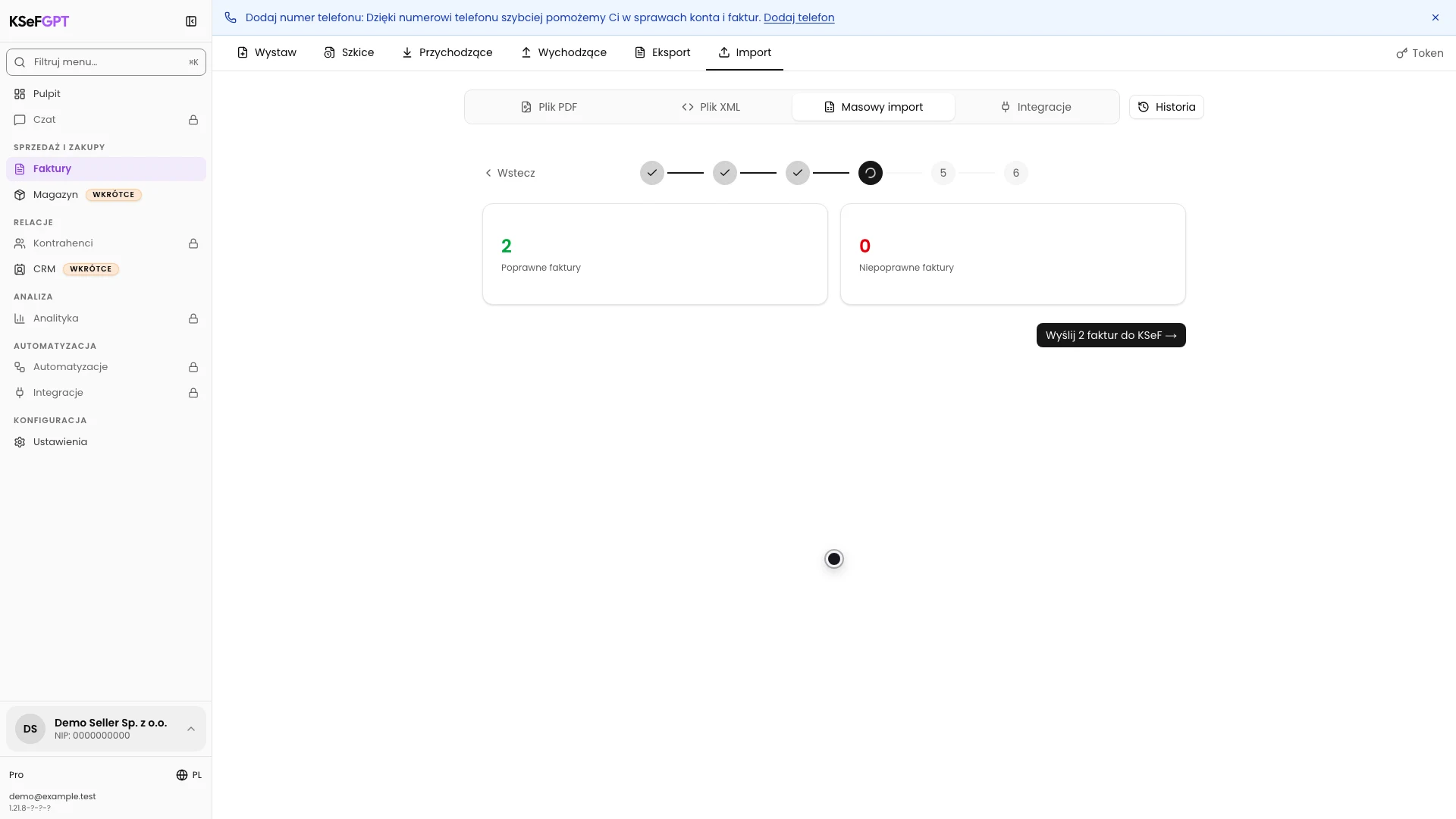Click the Automatyzacje workflow icon
1456x819 pixels.
(x=20, y=367)
